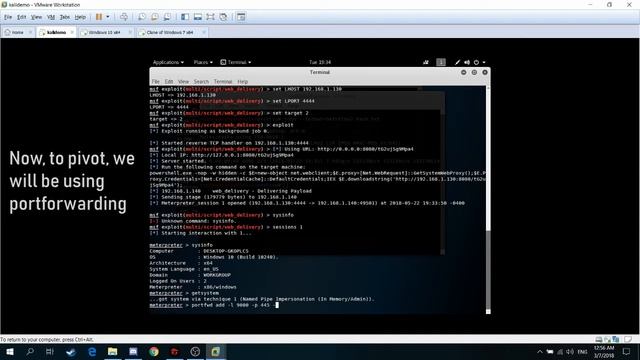Close the Home tab

pos(31,32)
